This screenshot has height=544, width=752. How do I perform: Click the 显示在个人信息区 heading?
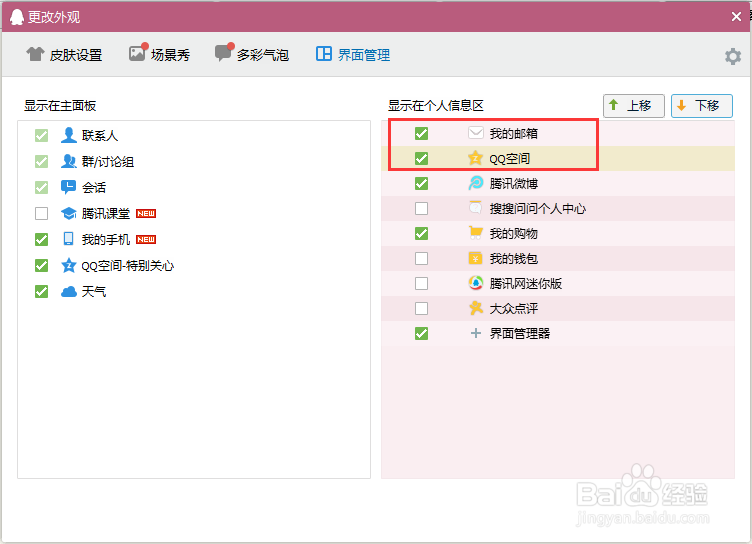(x=435, y=106)
